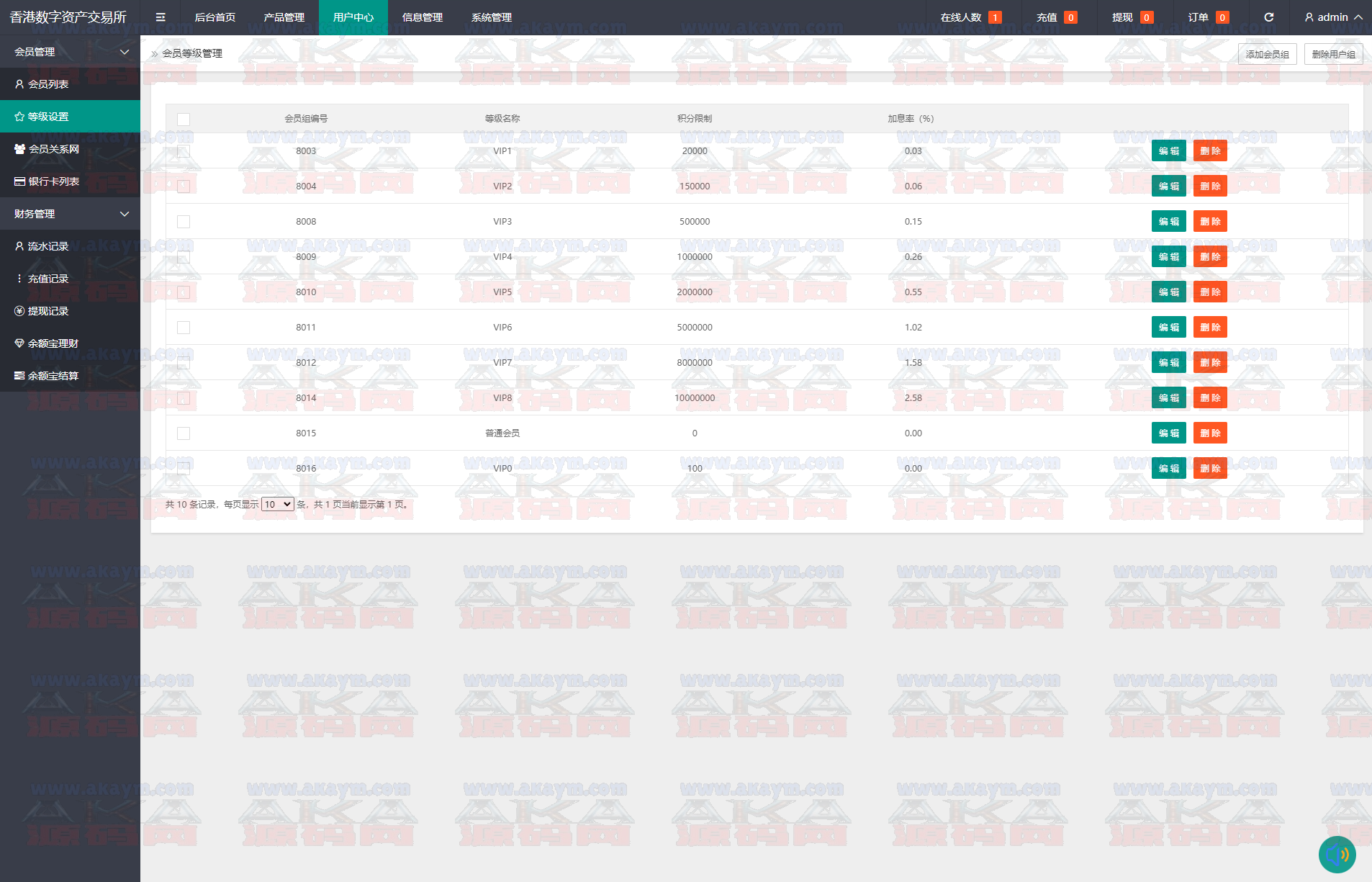1372x882 pixels.
Task: Switch to the 产品管理 top menu
Action: point(284,17)
